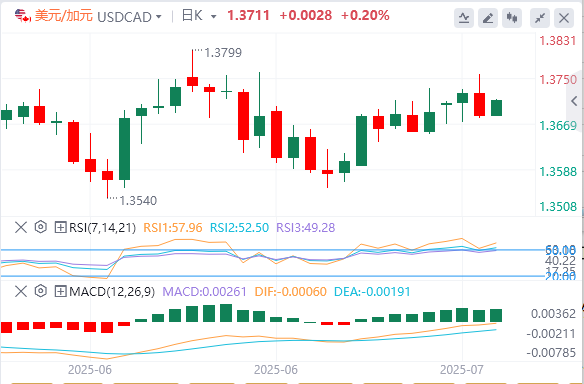Click the 1.3508 price axis label
584x384 pixels.
pyautogui.click(x=558, y=207)
